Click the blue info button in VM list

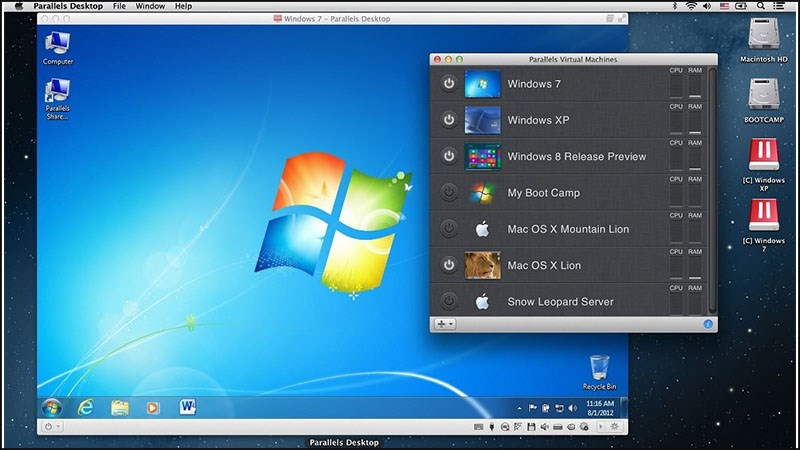[x=708, y=324]
